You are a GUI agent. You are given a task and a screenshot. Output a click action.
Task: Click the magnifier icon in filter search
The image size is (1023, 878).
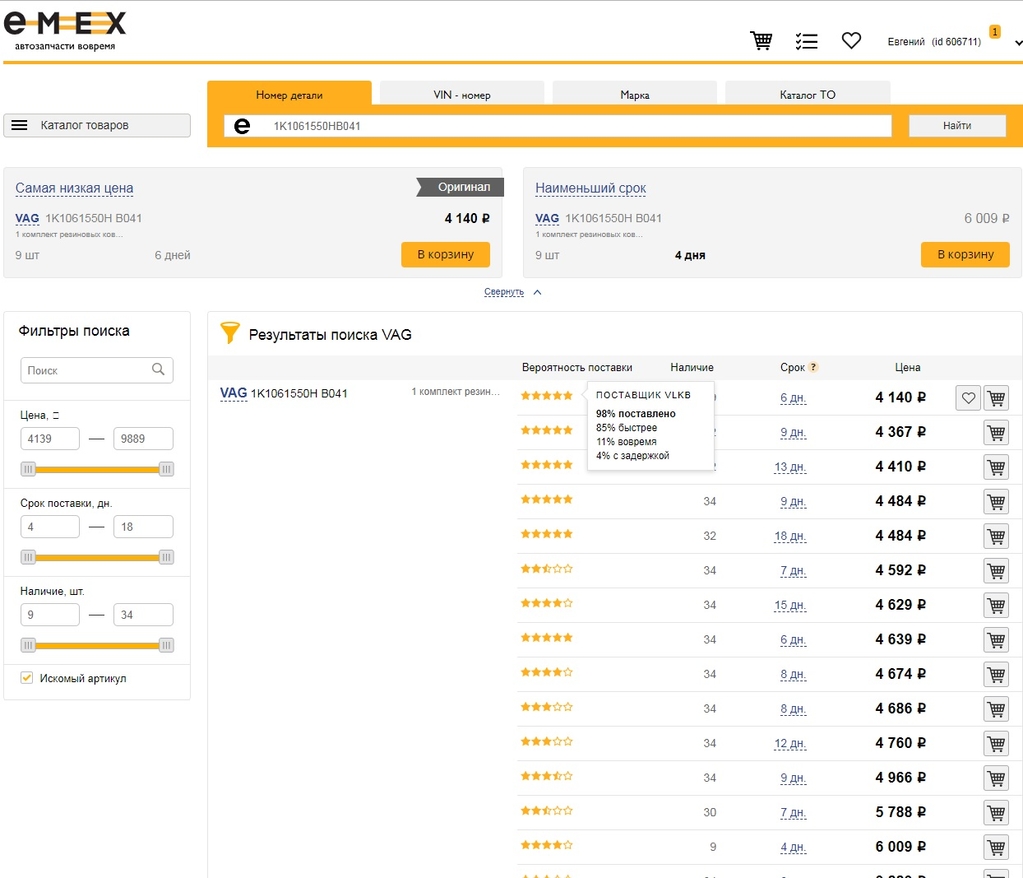tap(158, 369)
